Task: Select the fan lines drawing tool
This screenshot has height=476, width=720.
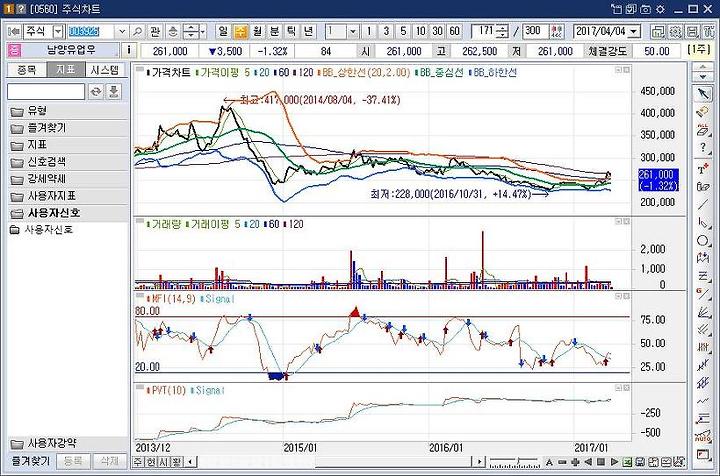Action: coord(703,312)
